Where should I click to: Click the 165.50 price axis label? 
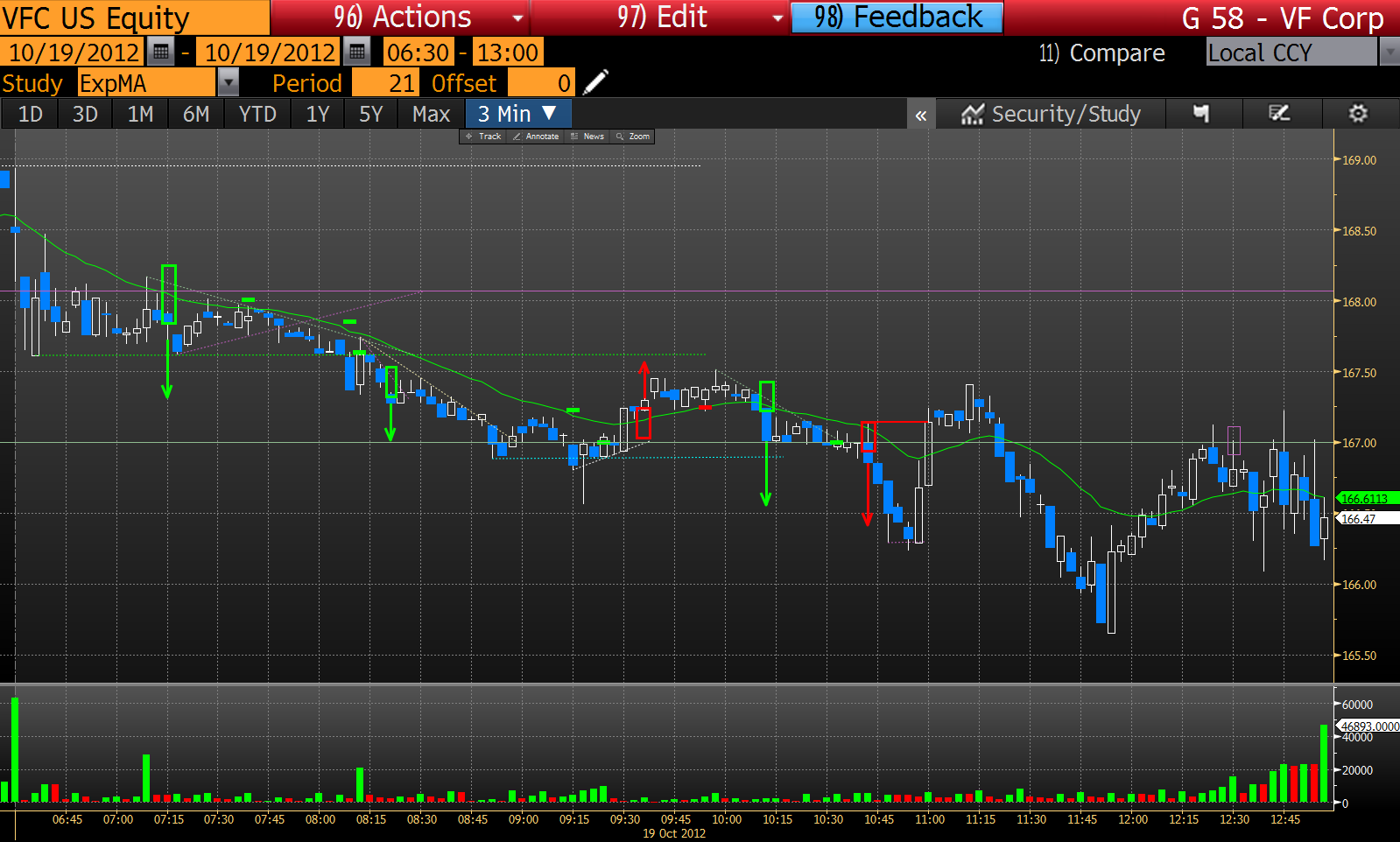(x=1359, y=656)
